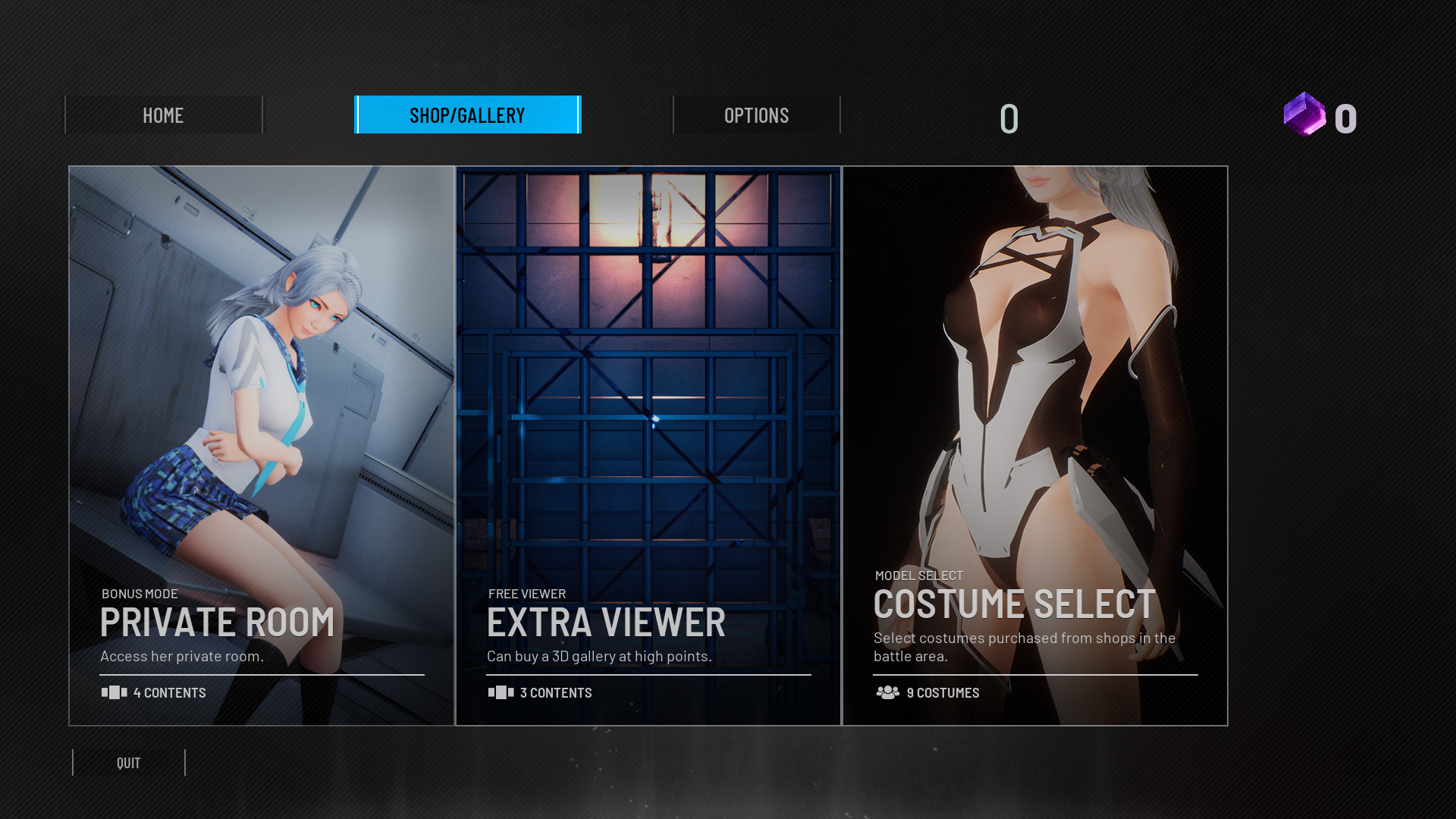Open the HOME tab

(x=163, y=115)
